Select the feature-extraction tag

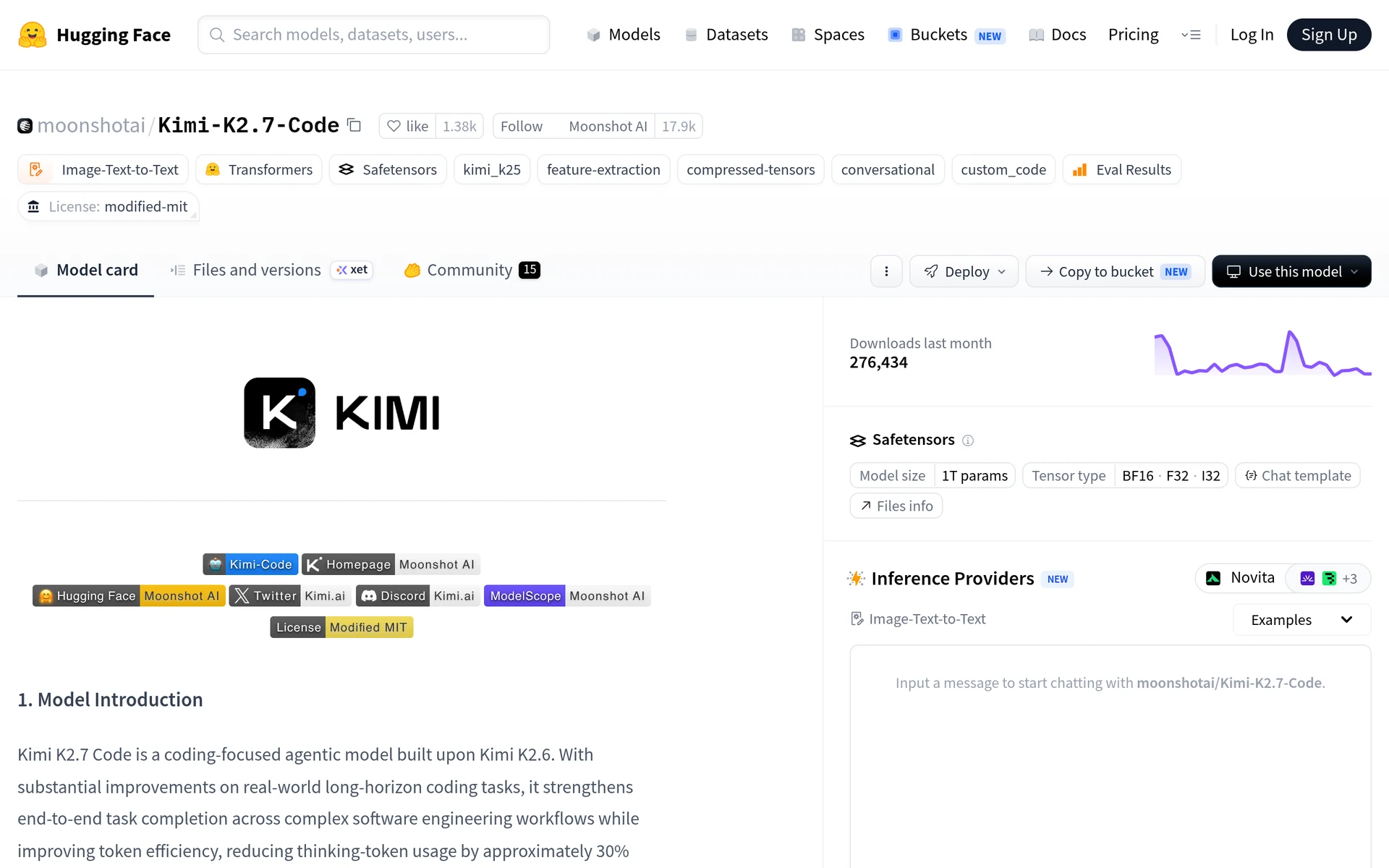(603, 169)
